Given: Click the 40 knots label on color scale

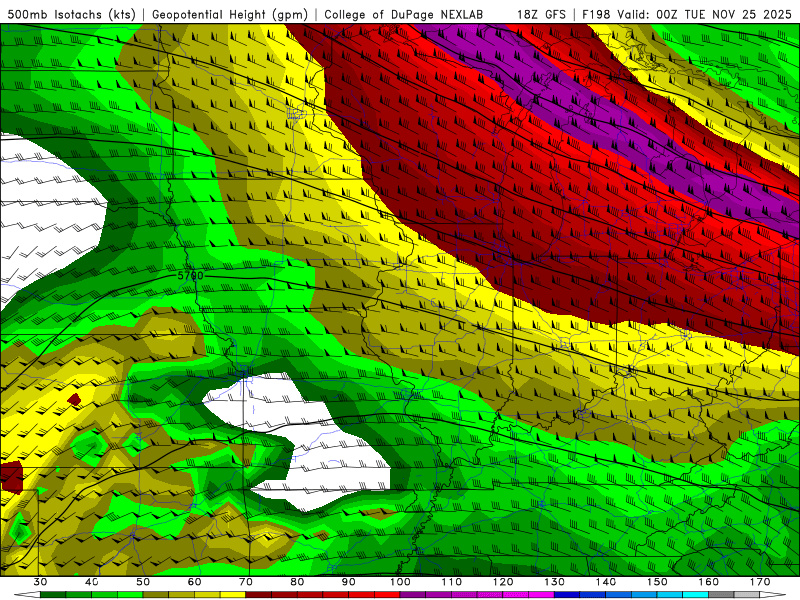Looking at the screenshot, I should (91, 582).
